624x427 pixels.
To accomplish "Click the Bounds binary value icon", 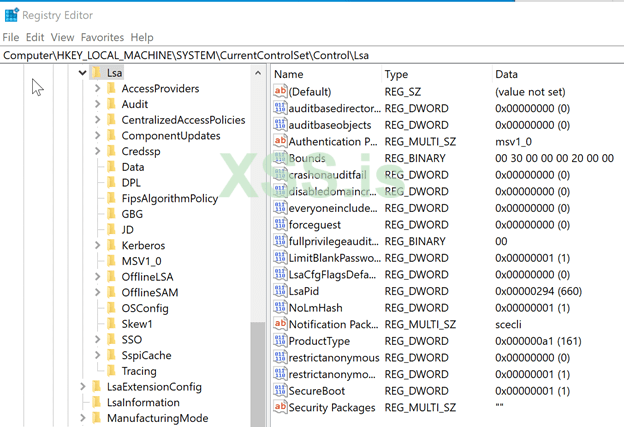I will [280, 158].
